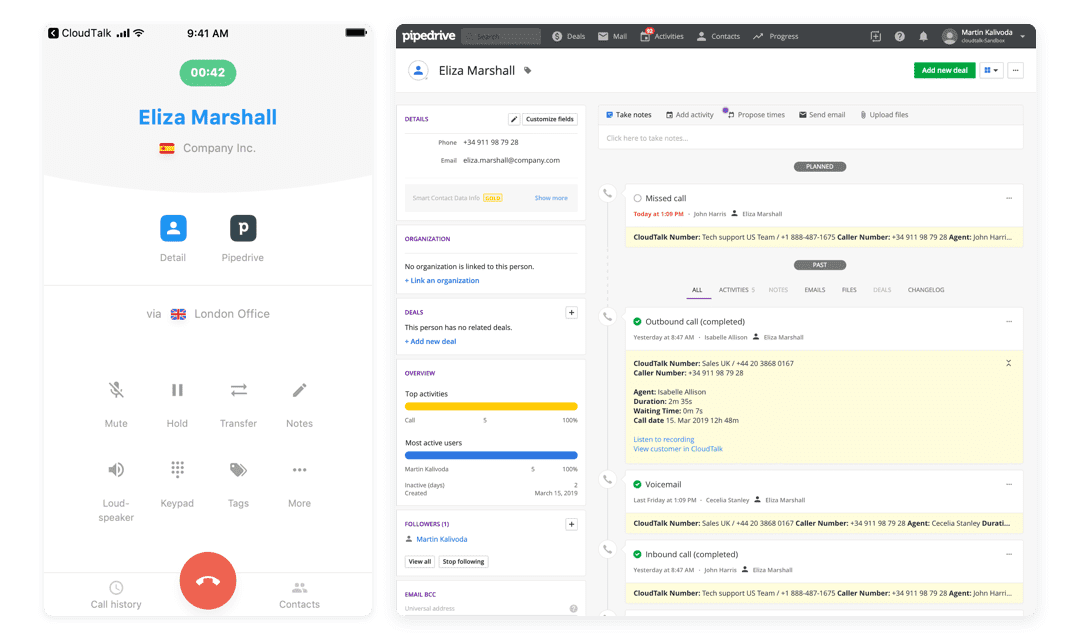The height and width of the screenshot is (640, 1080).
Task: Switch to the ACTIVITIES history filter
Action: [x=736, y=290]
